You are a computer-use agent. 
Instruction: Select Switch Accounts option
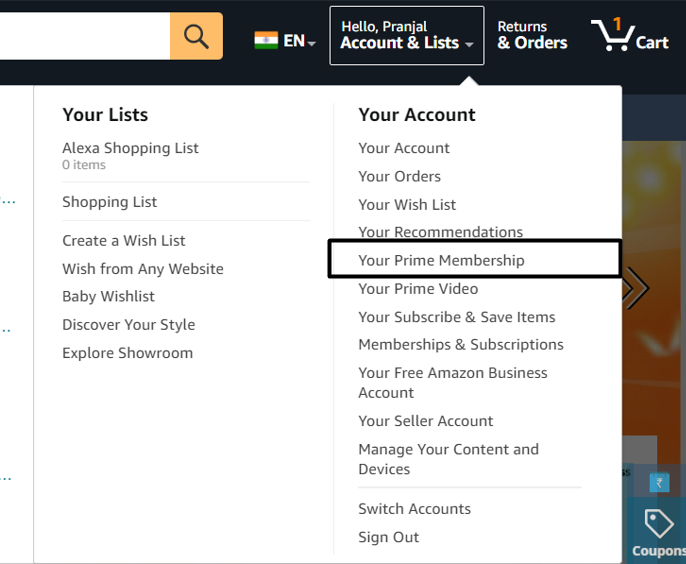[414, 509]
